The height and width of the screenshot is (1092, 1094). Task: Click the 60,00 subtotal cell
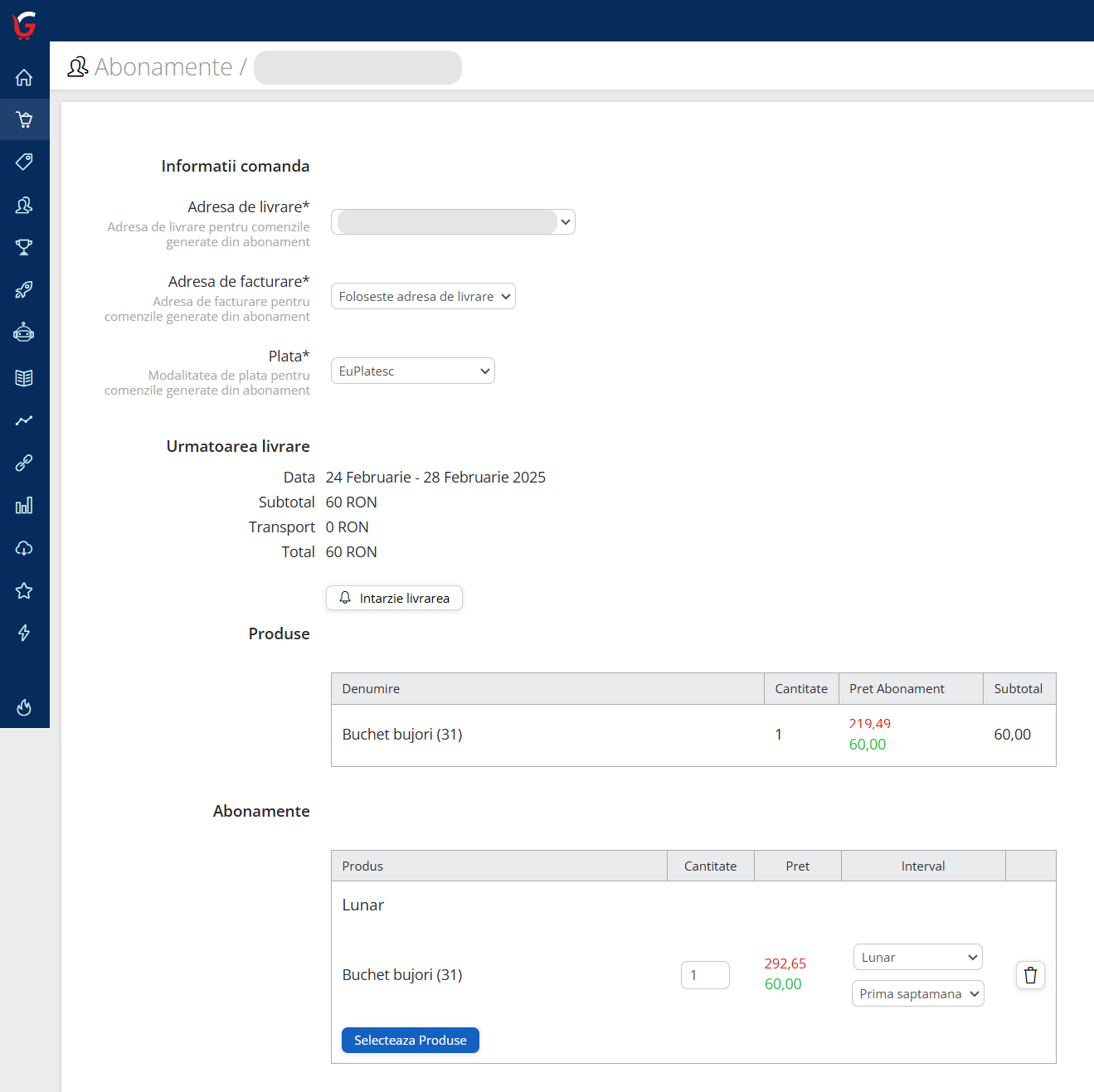(1013, 735)
